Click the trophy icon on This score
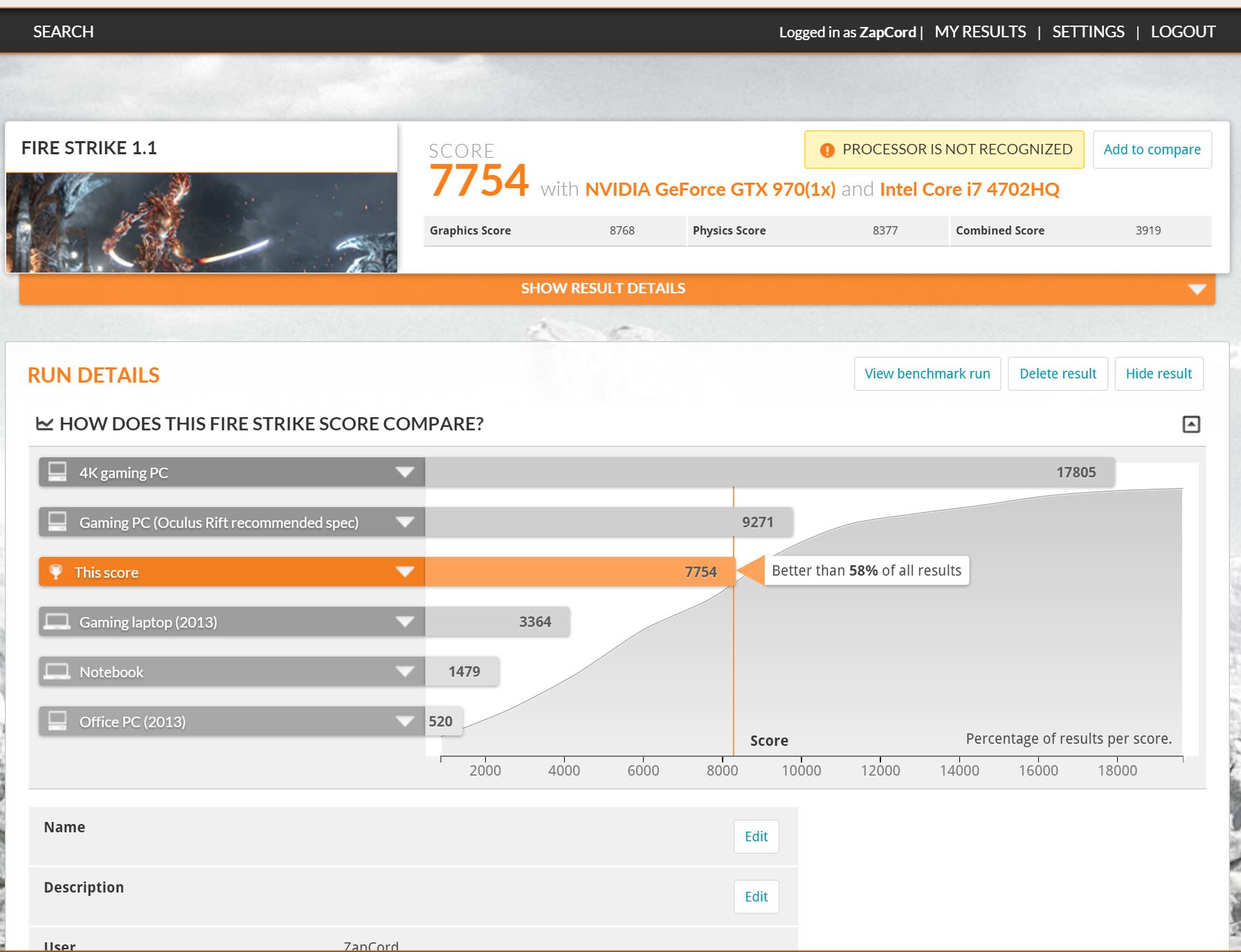The image size is (1241, 952). coord(56,572)
